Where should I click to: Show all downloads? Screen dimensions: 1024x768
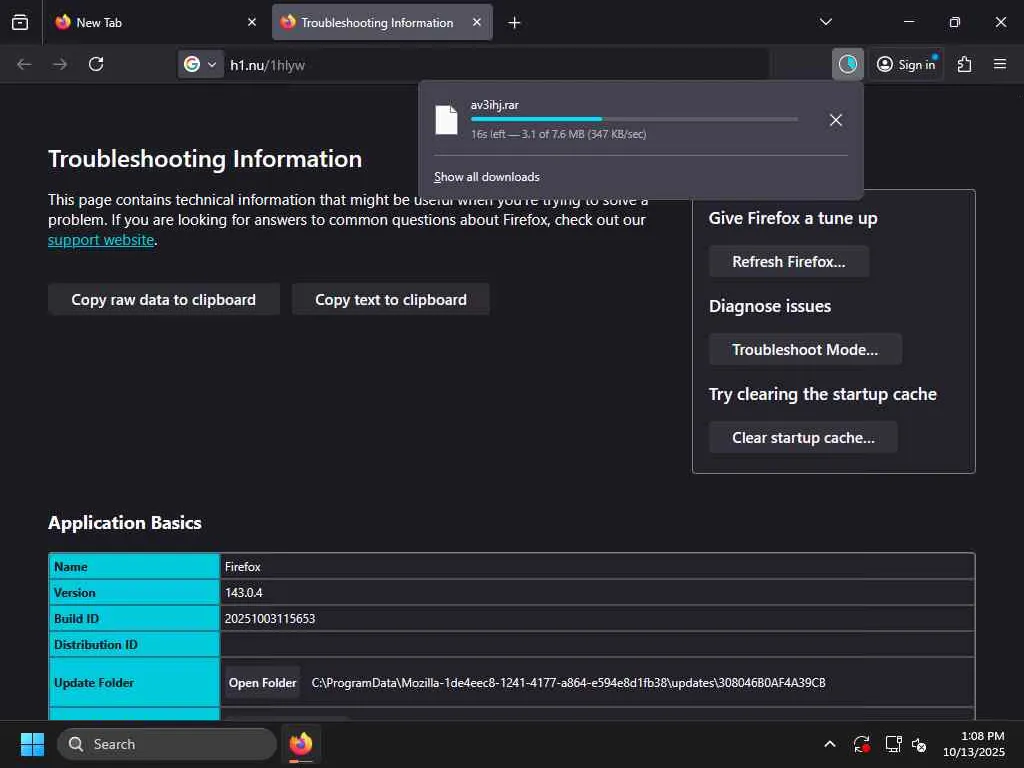click(x=487, y=177)
